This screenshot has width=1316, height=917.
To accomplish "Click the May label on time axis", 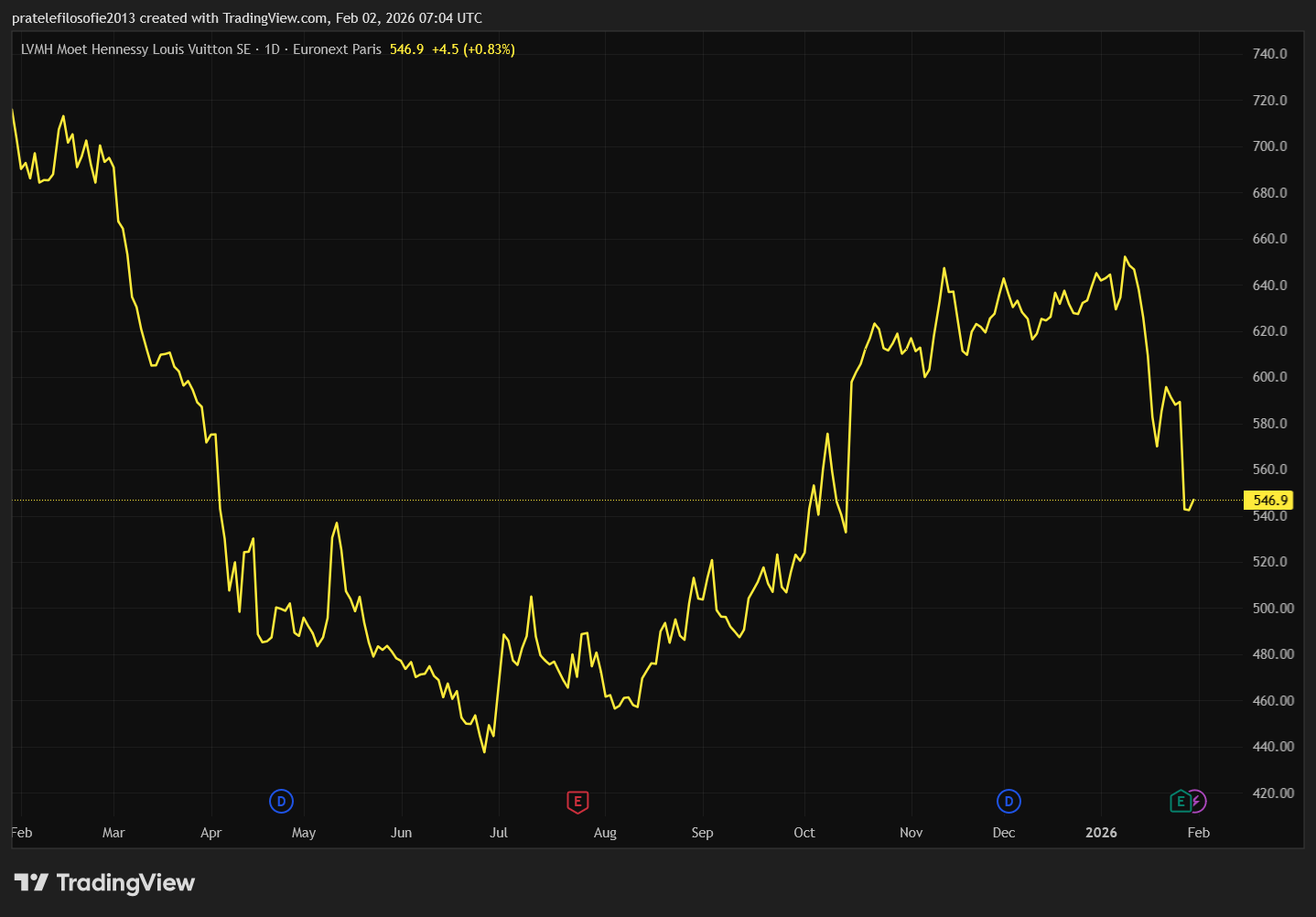I will click(304, 833).
